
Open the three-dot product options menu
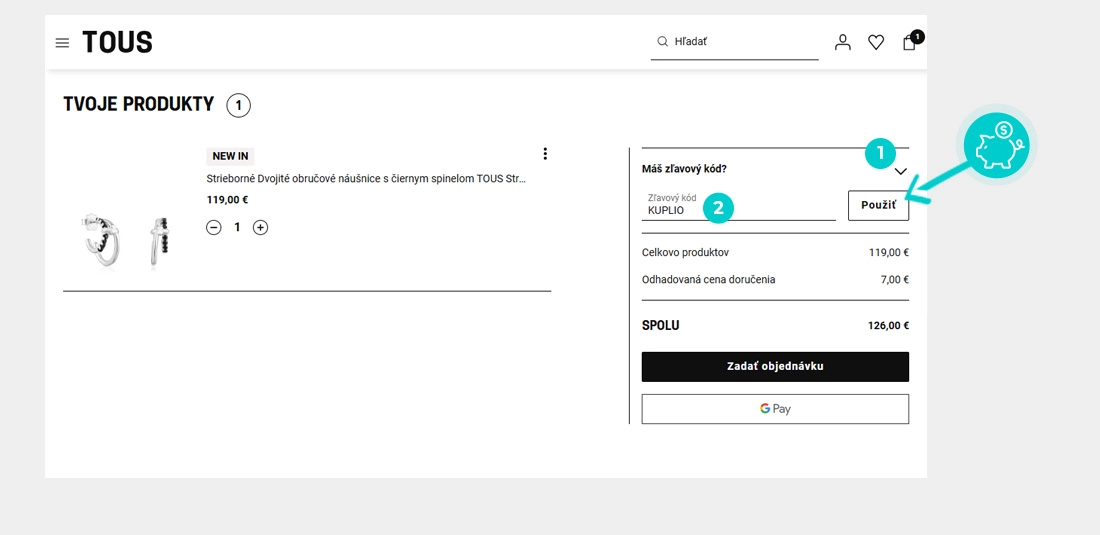545,154
